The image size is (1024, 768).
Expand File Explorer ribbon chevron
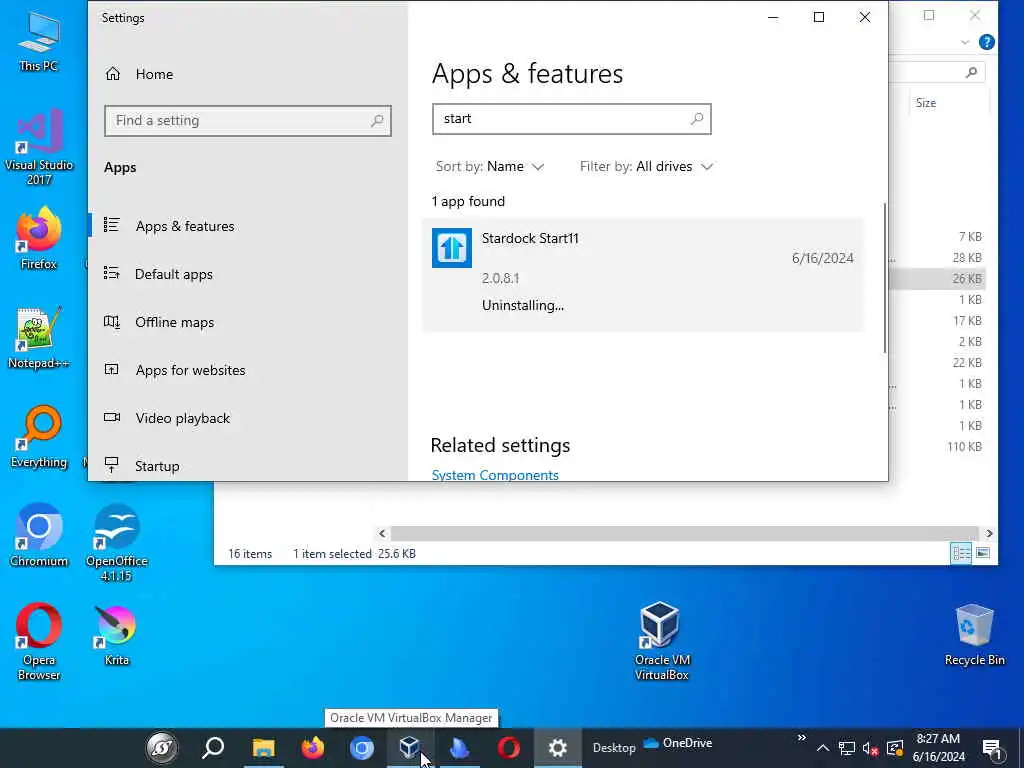tap(965, 42)
